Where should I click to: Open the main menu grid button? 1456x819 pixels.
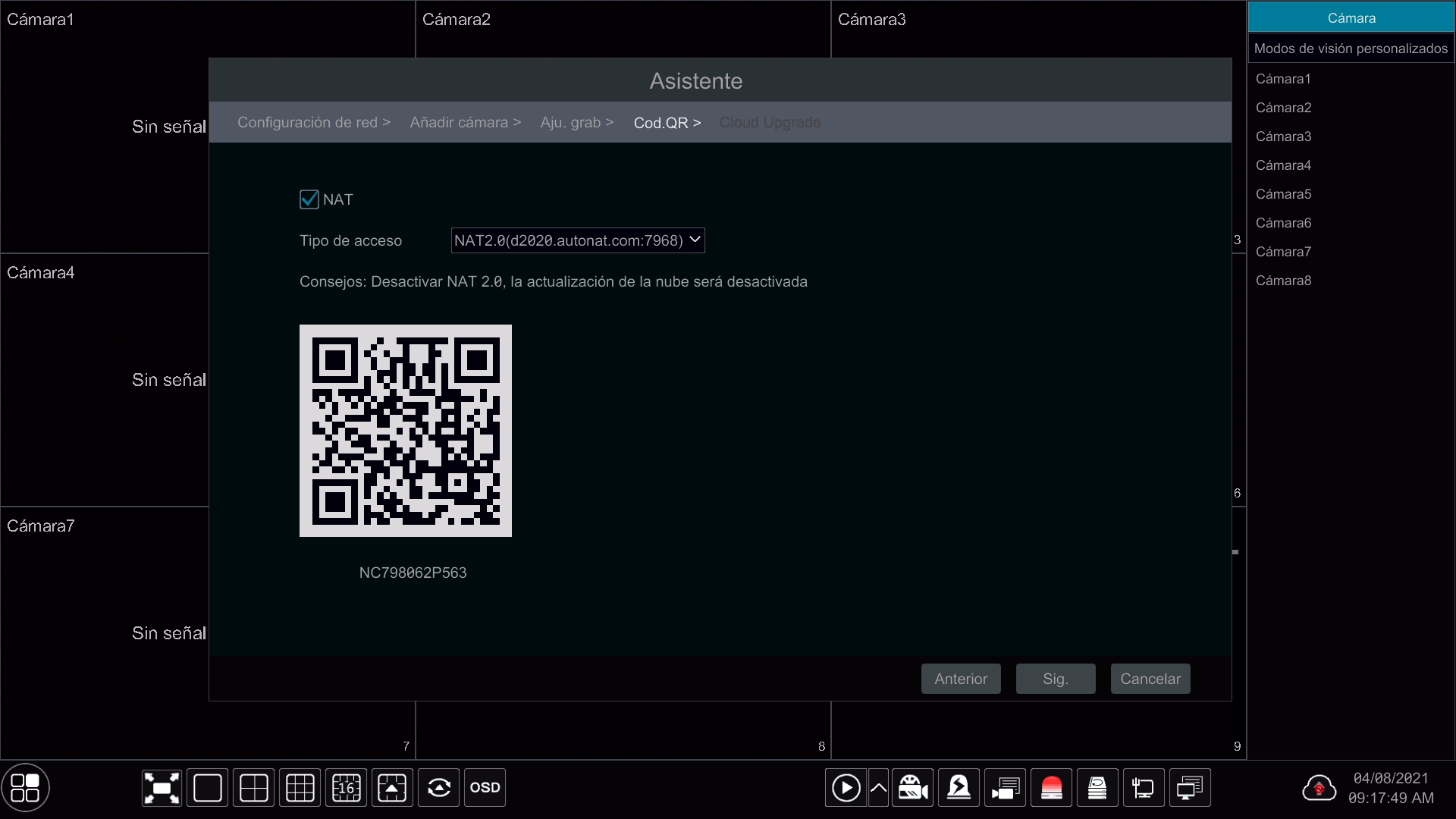pyautogui.click(x=25, y=788)
